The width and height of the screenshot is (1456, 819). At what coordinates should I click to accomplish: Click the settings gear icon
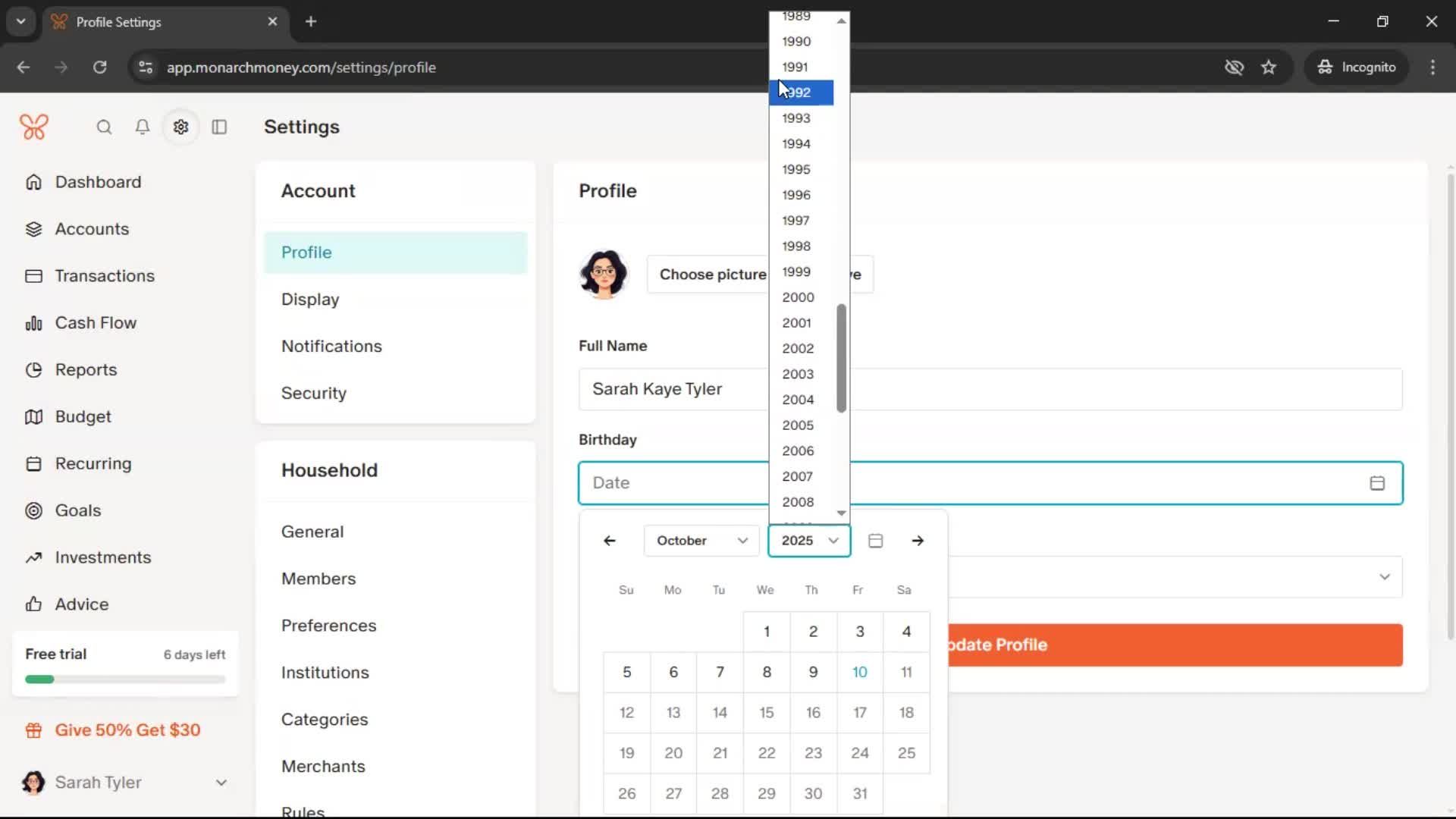coord(180,127)
